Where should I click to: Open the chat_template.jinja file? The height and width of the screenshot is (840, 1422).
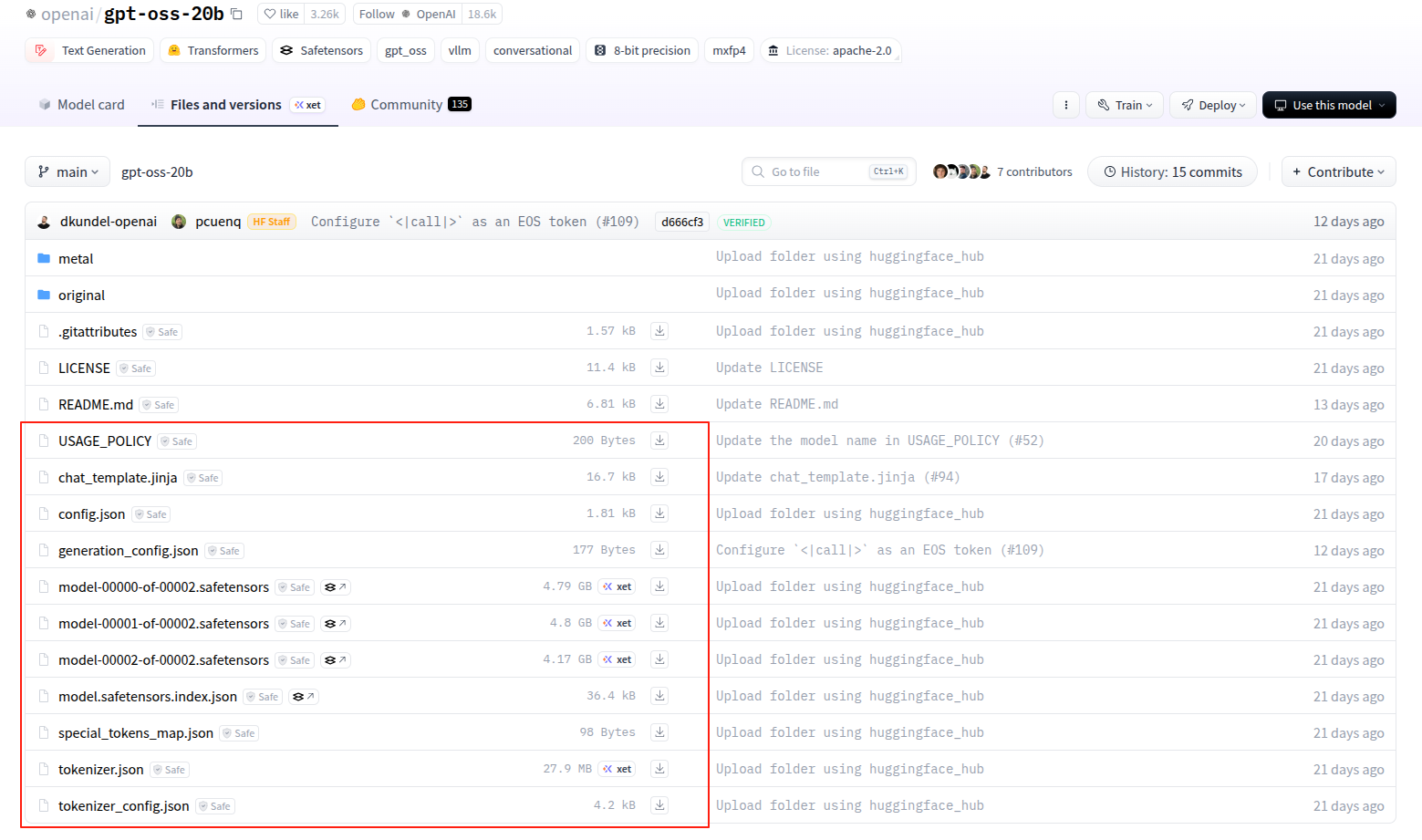[x=118, y=478]
